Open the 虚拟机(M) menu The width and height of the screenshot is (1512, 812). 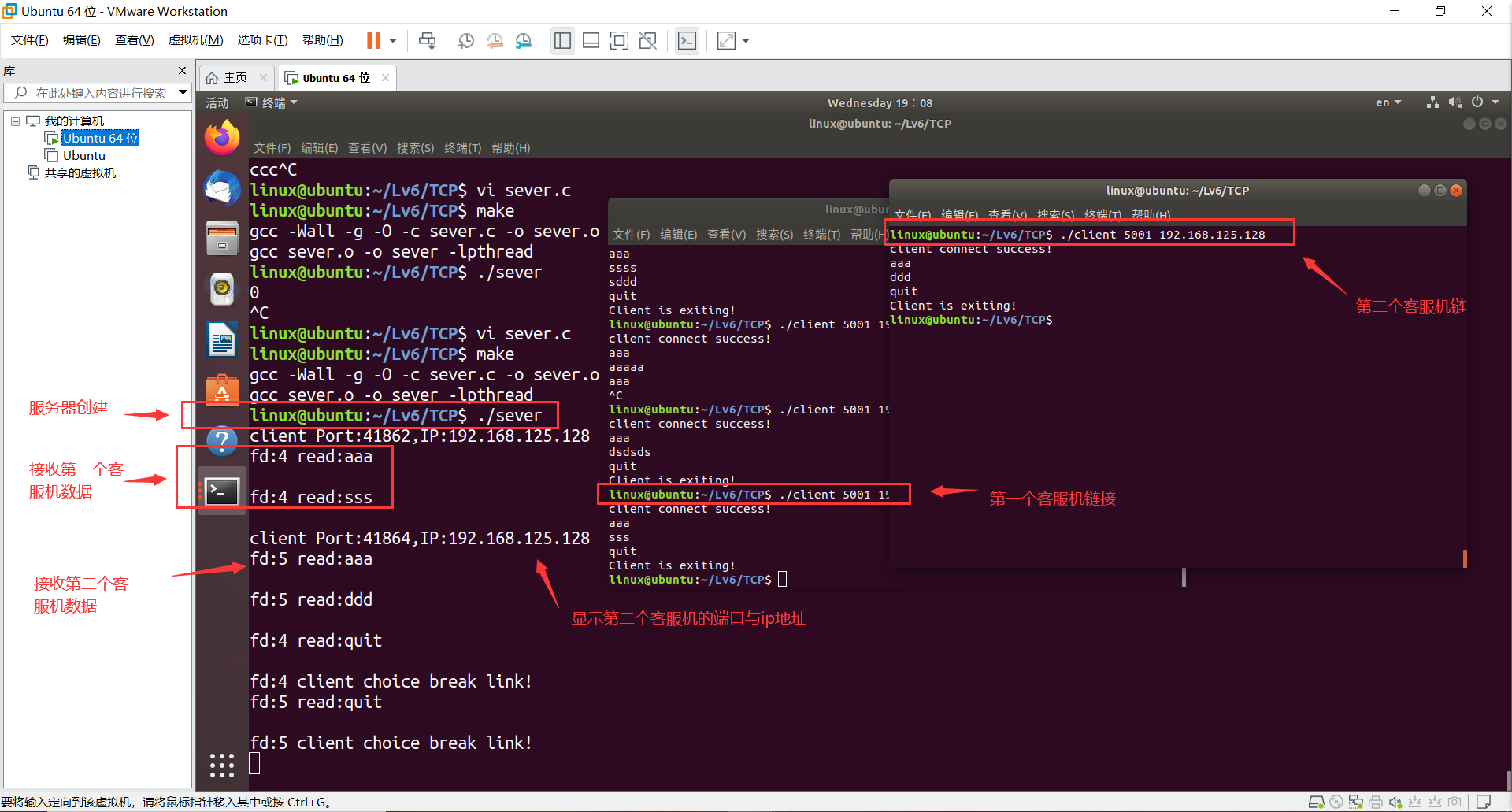pos(195,40)
